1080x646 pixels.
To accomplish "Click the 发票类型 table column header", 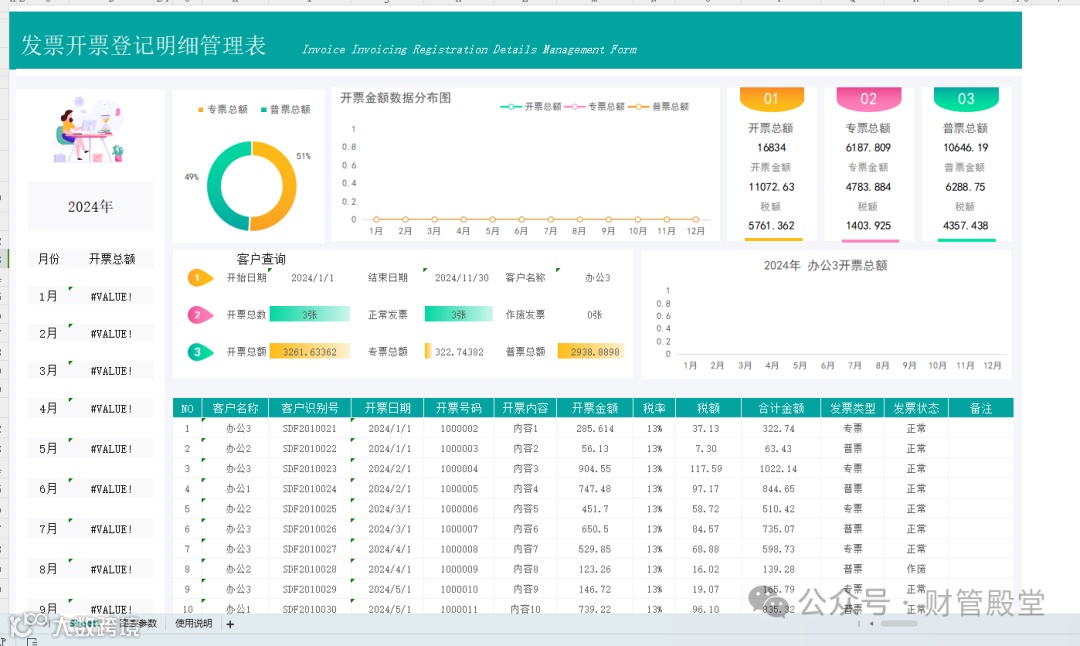I will tap(852, 408).
